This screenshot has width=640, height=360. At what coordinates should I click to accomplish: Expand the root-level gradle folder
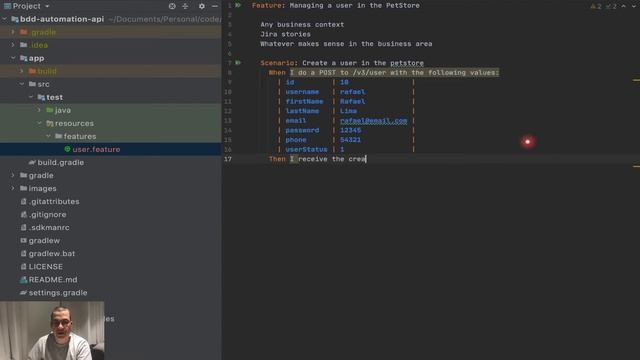point(13,176)
